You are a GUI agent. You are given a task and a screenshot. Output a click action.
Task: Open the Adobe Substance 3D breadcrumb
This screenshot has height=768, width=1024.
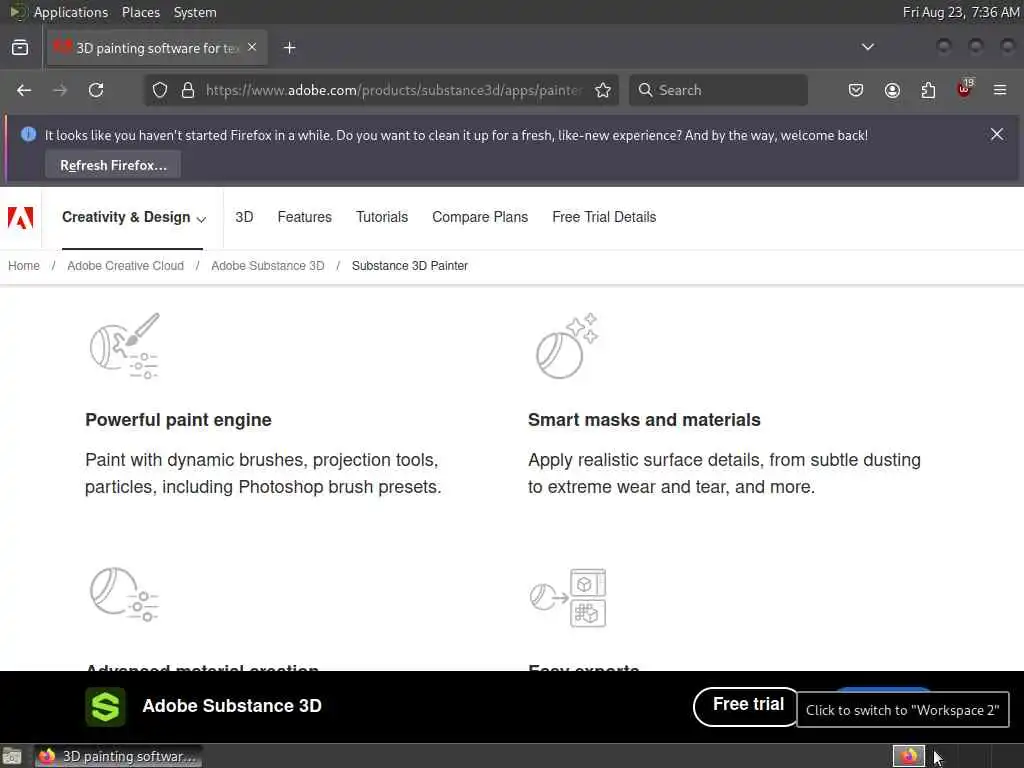tap(268, 266)
